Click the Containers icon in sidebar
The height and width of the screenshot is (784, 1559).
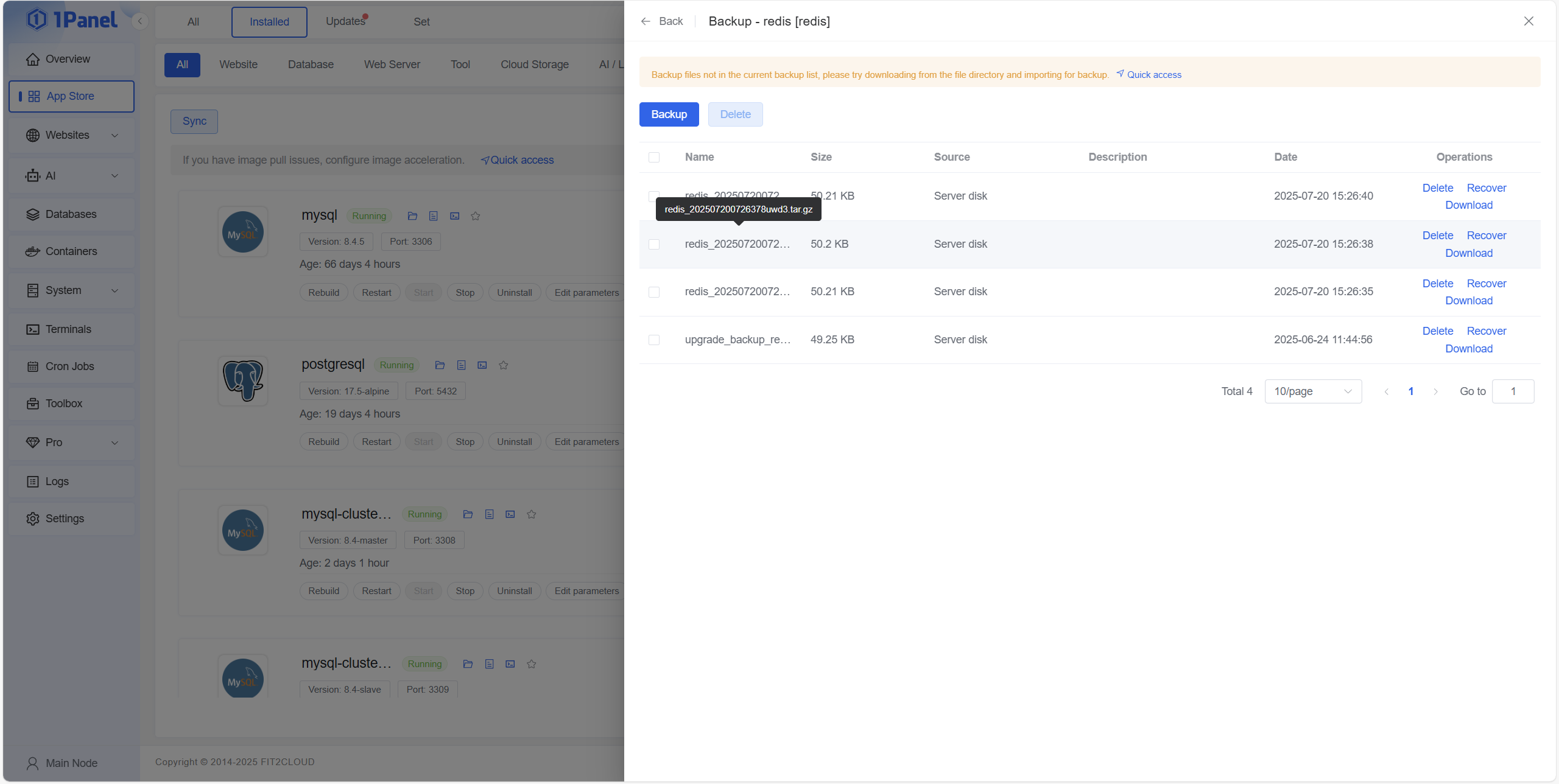tap(33, 251)
